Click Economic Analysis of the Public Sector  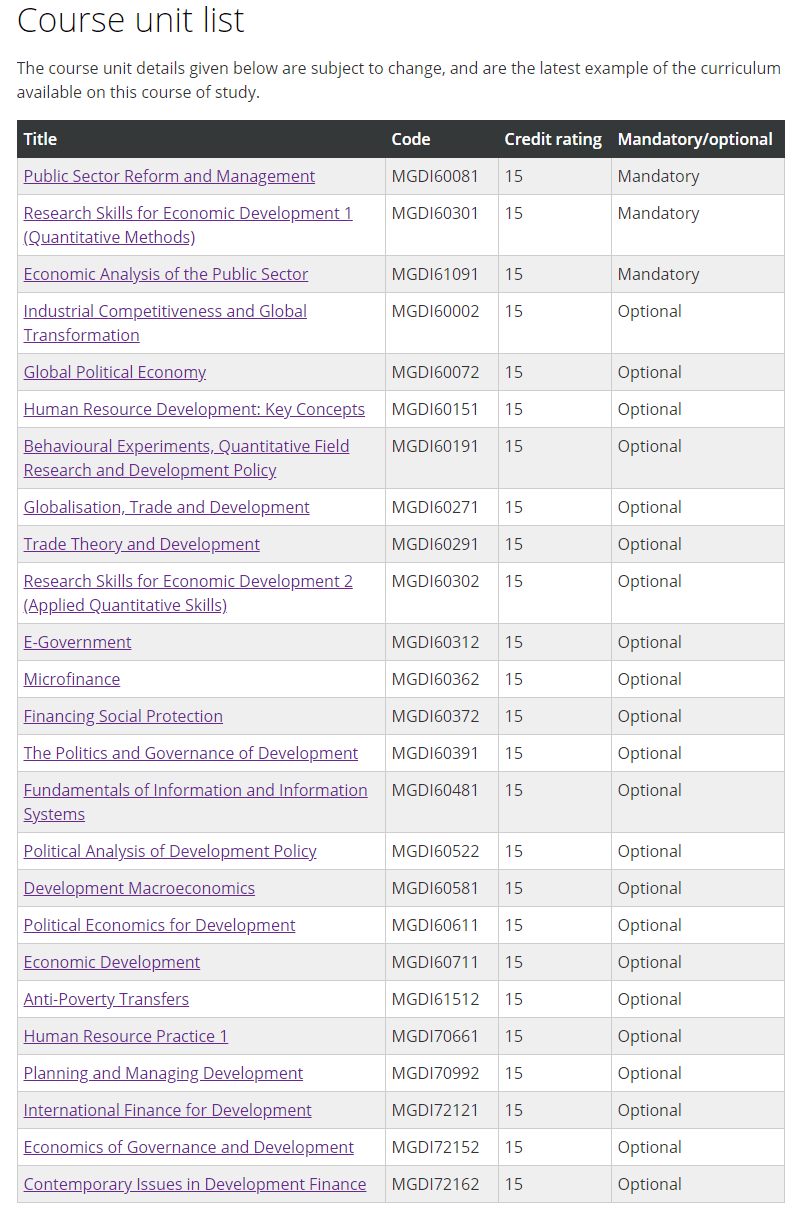166,274
